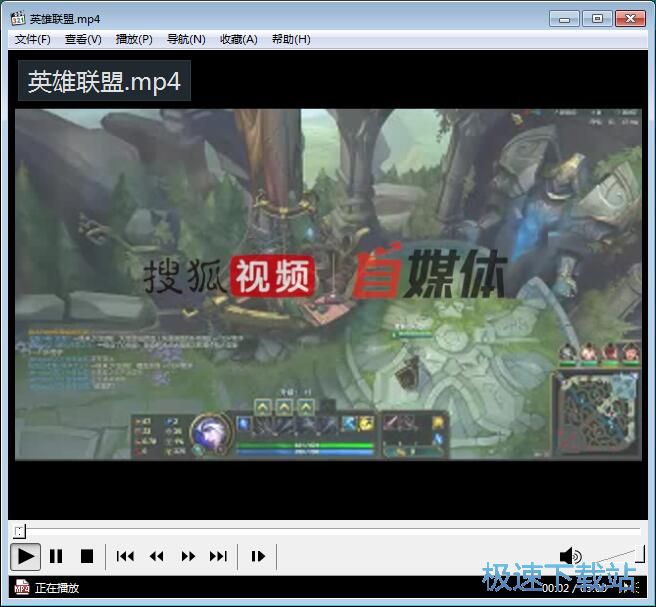Skip to previous file button
This screenshot has height=607, width=656.
[125, 556]
